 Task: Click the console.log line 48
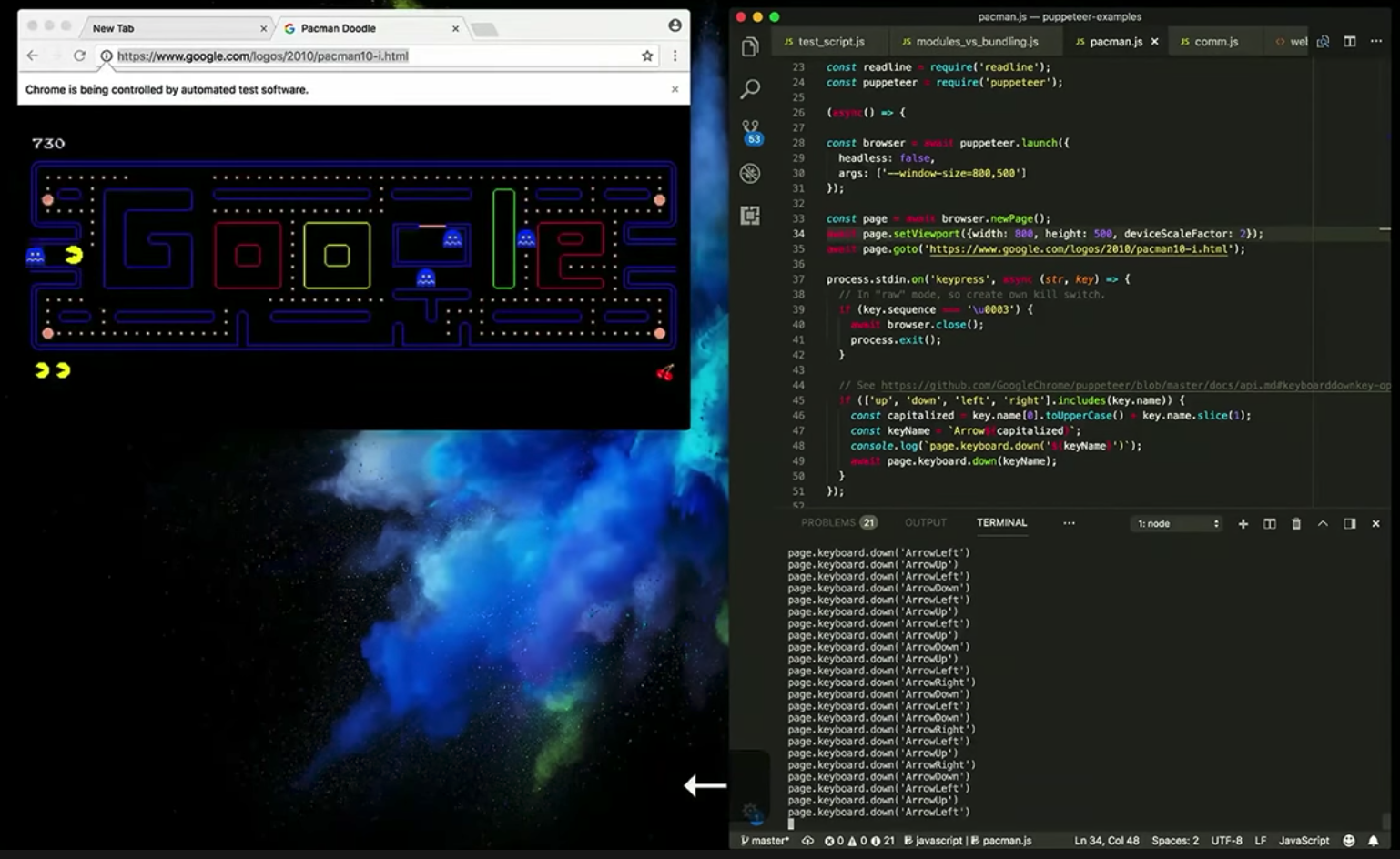click(x=996, y=446)
